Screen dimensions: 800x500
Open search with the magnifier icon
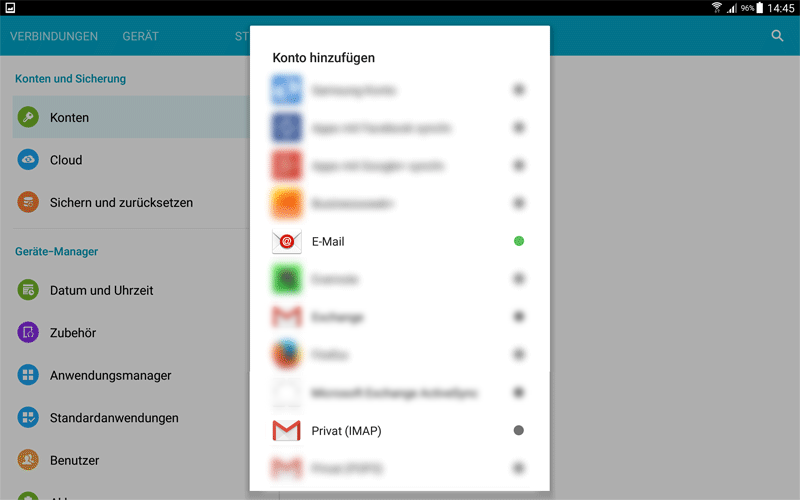[777, 36]
